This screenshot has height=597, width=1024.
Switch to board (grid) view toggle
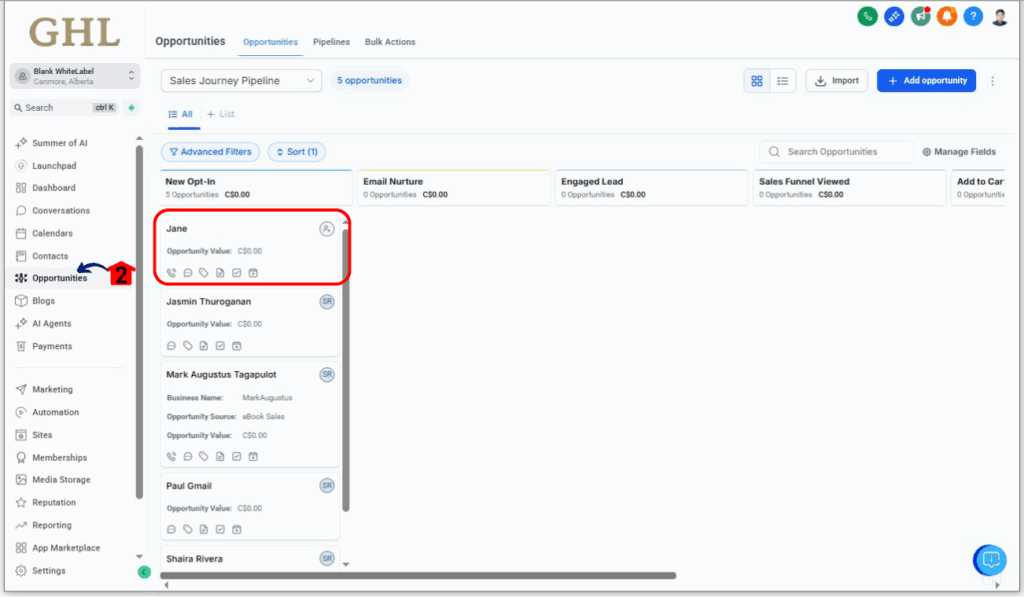757,81
